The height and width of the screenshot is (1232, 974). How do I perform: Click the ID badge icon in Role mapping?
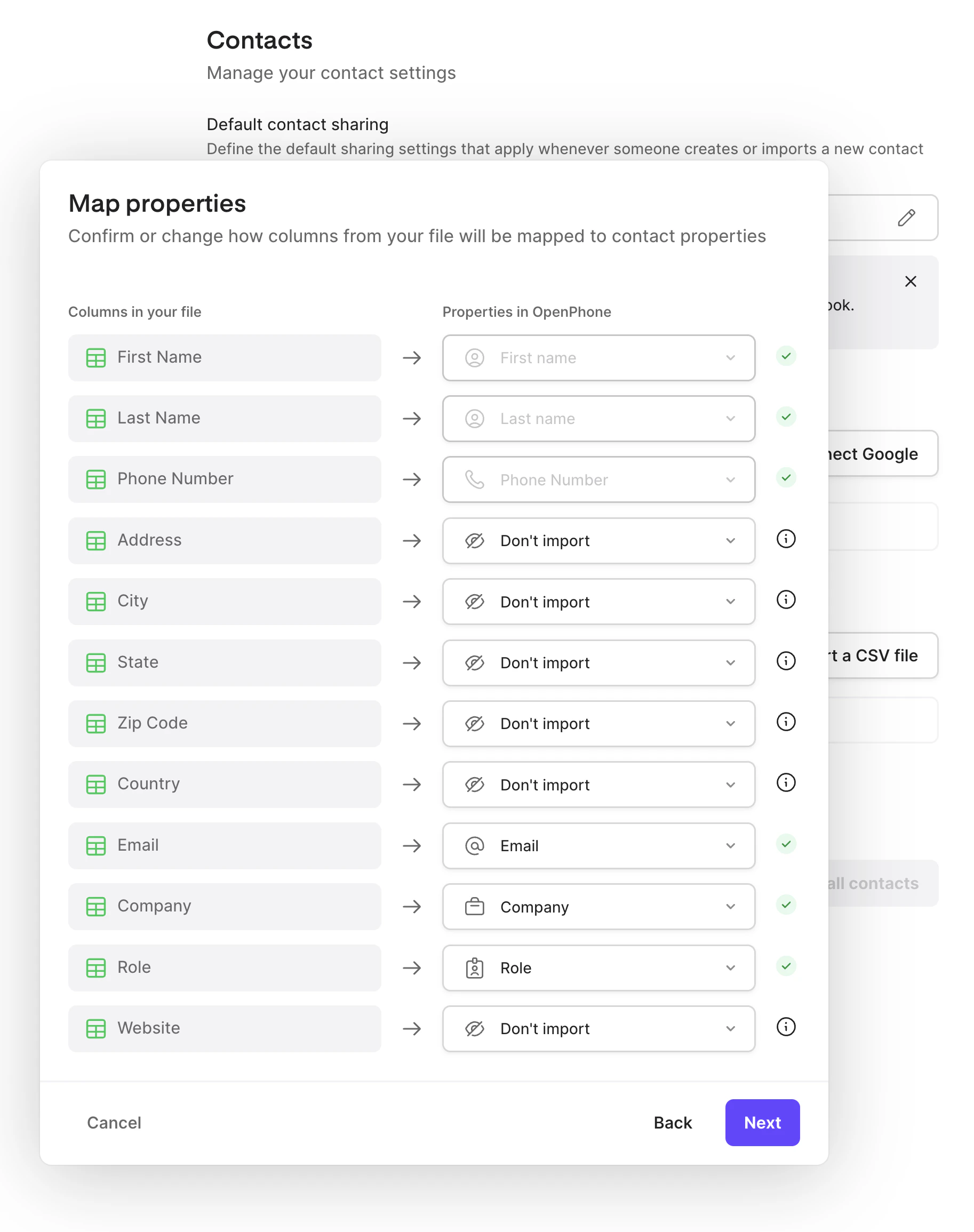(475, 967)
